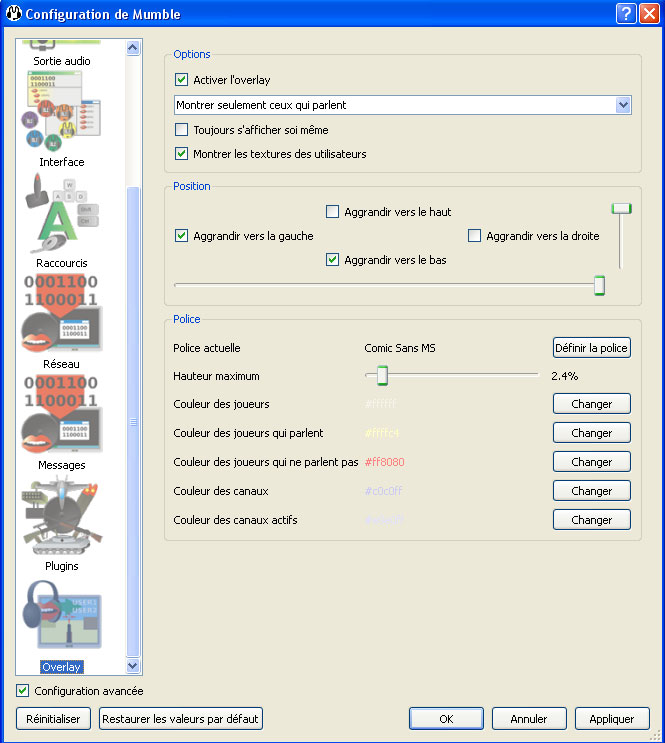Image resolution: width=665 pixels, height=743 pixels.
Task: Click the Mumble title bar icon
Action: [x=13, y=13]
